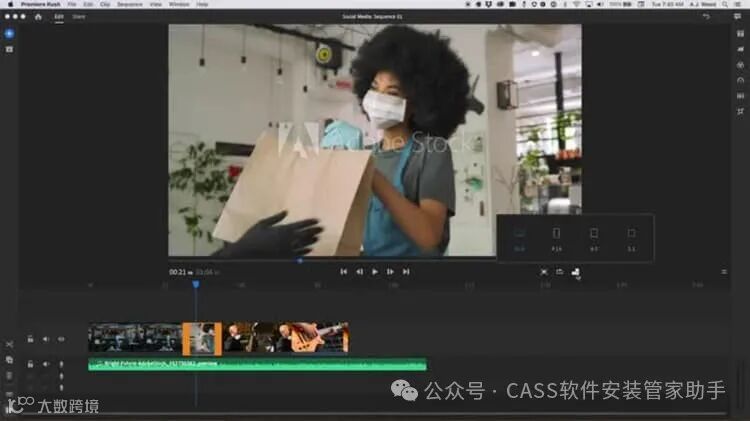Open the aspect ratio orientation button
This screenshot has height=421, width=750.
[575, 272]
